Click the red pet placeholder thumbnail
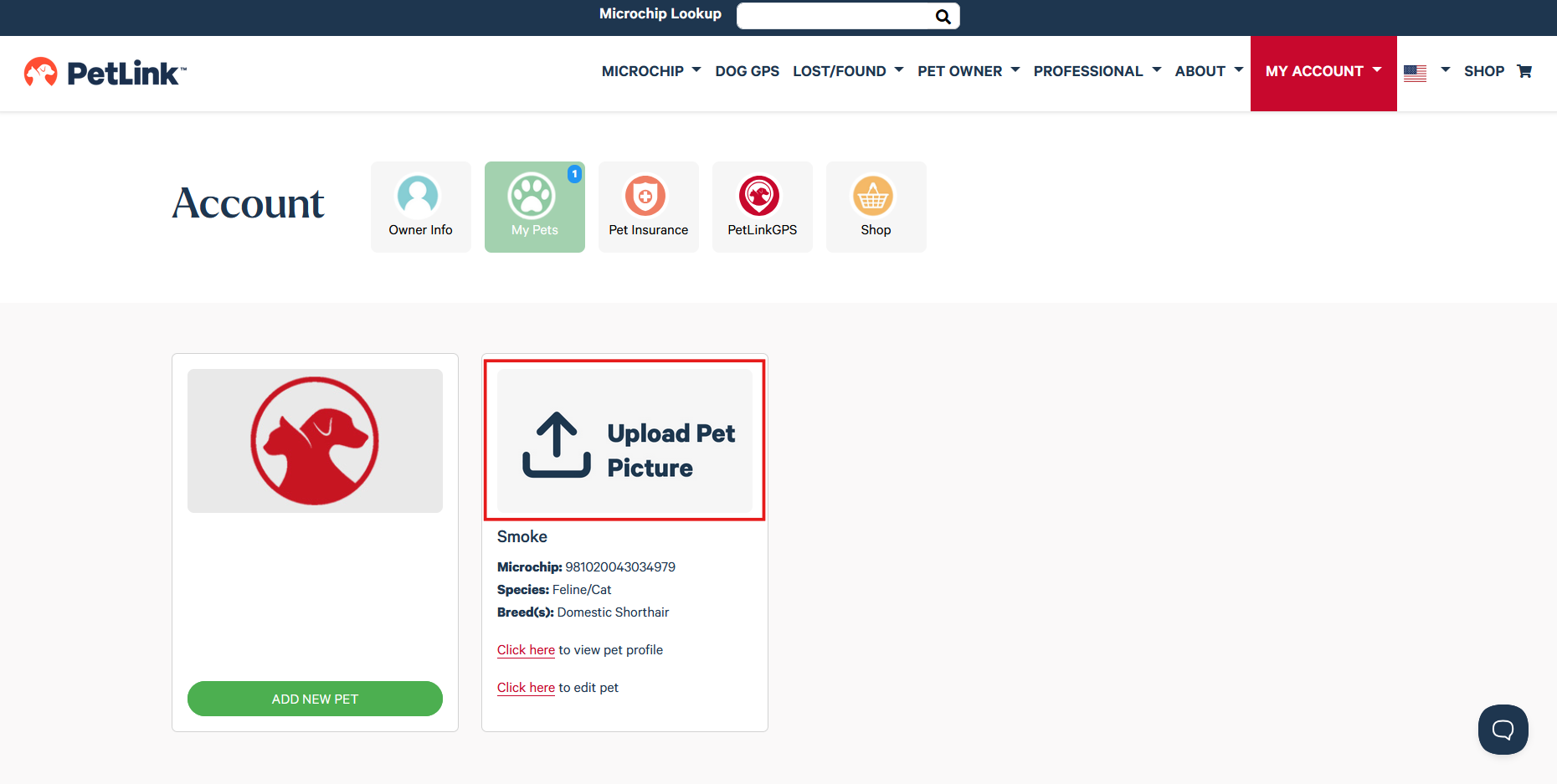The width and height of the screenshot is (1557, 784). tap(315, 441)
